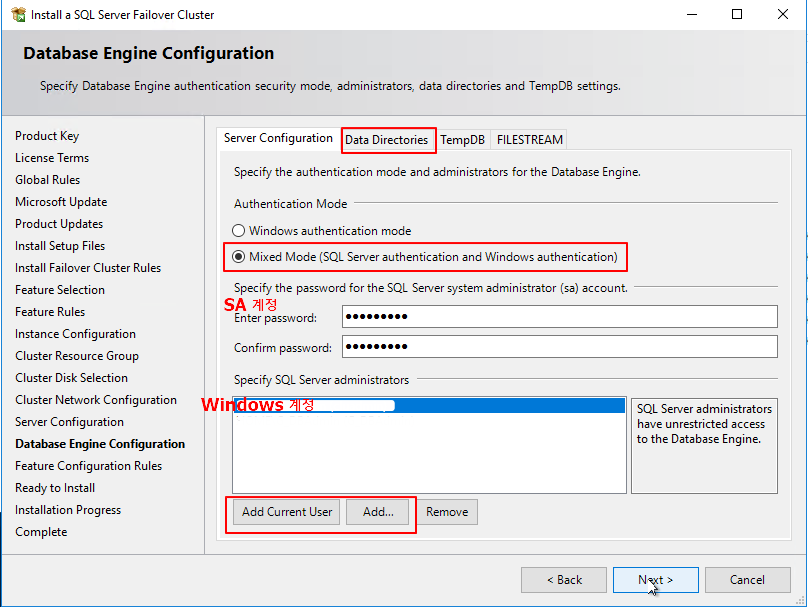Click Cluster Resource Group step

[x=77, y=356]
